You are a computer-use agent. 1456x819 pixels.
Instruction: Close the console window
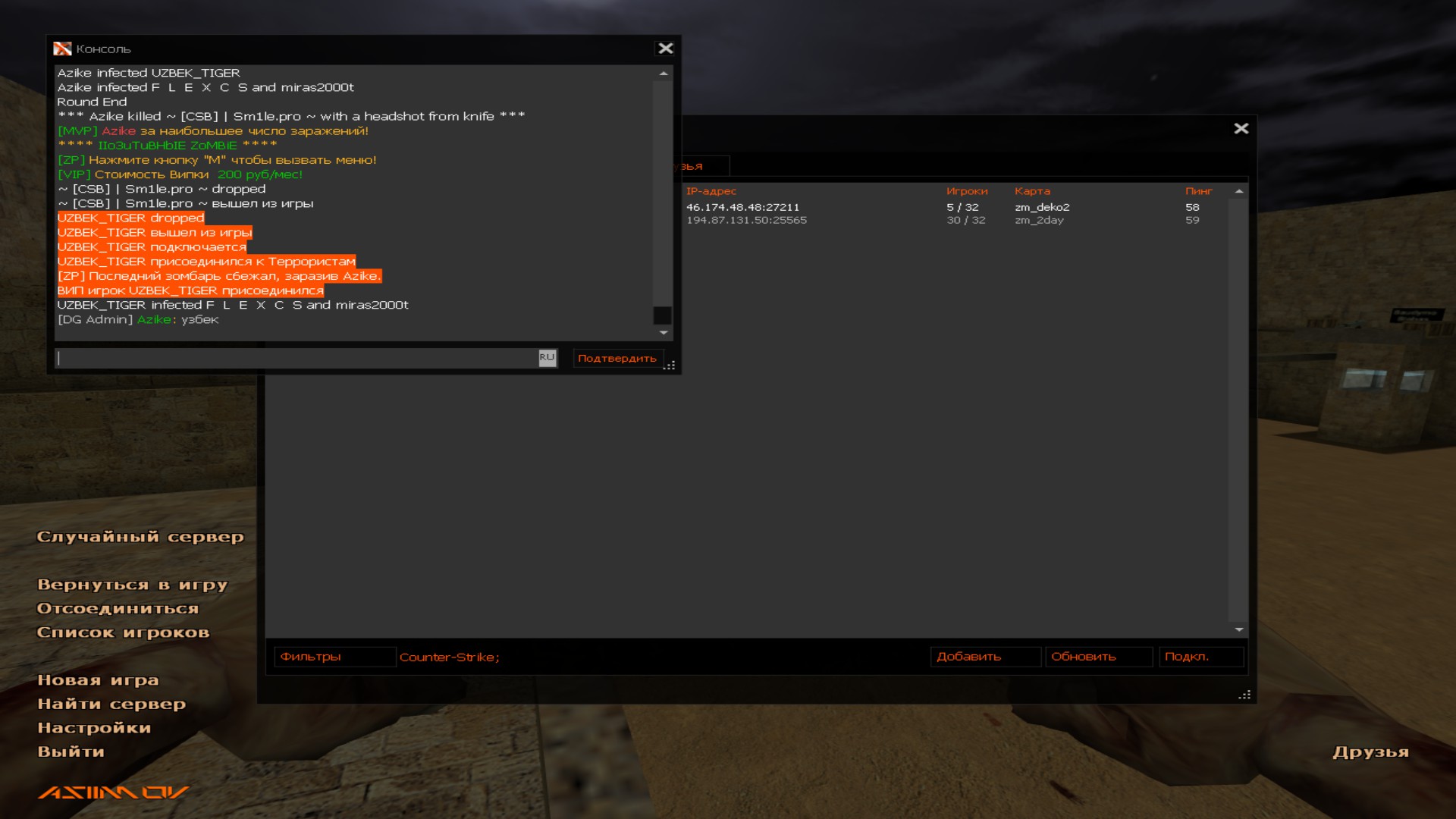(665, 49)
